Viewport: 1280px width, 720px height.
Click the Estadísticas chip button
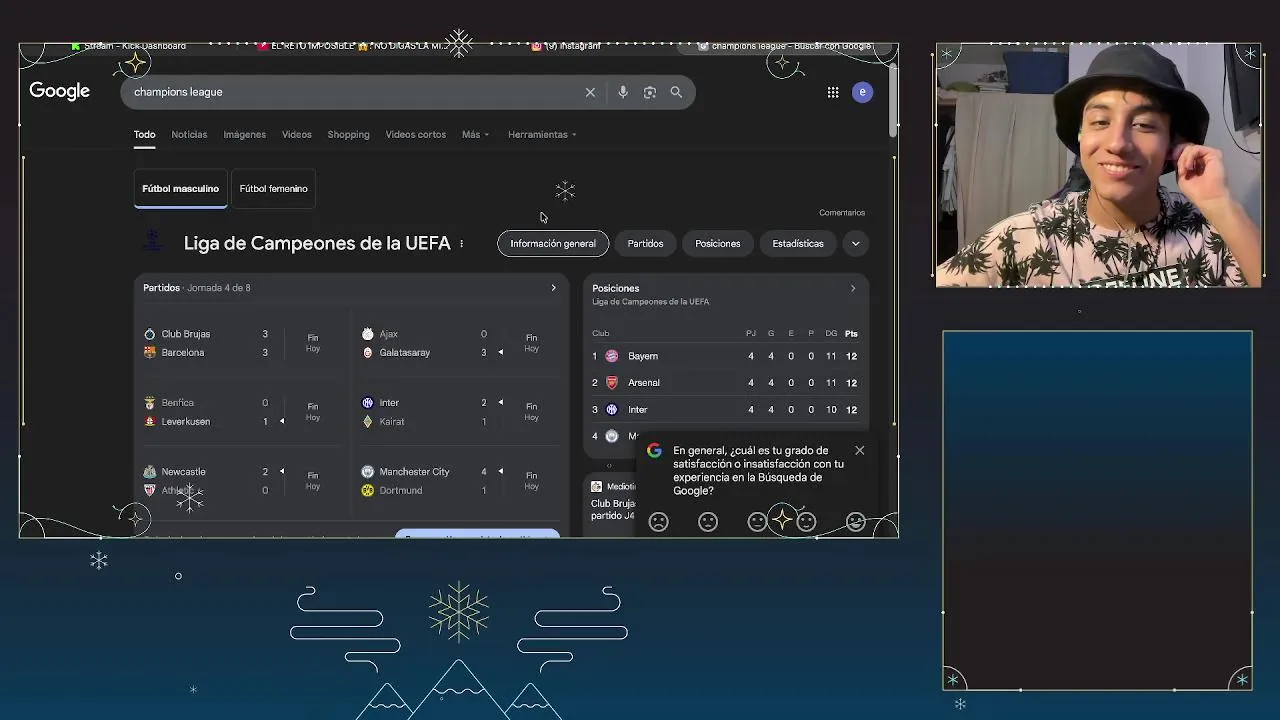click(798, 243)
